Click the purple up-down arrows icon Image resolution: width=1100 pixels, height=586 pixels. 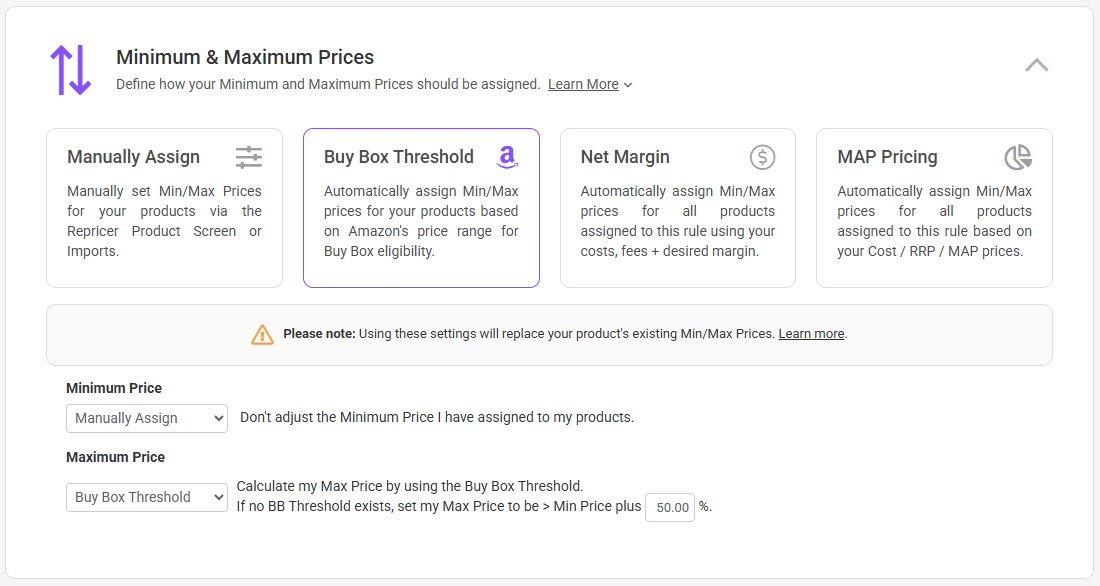coord(71,70)
